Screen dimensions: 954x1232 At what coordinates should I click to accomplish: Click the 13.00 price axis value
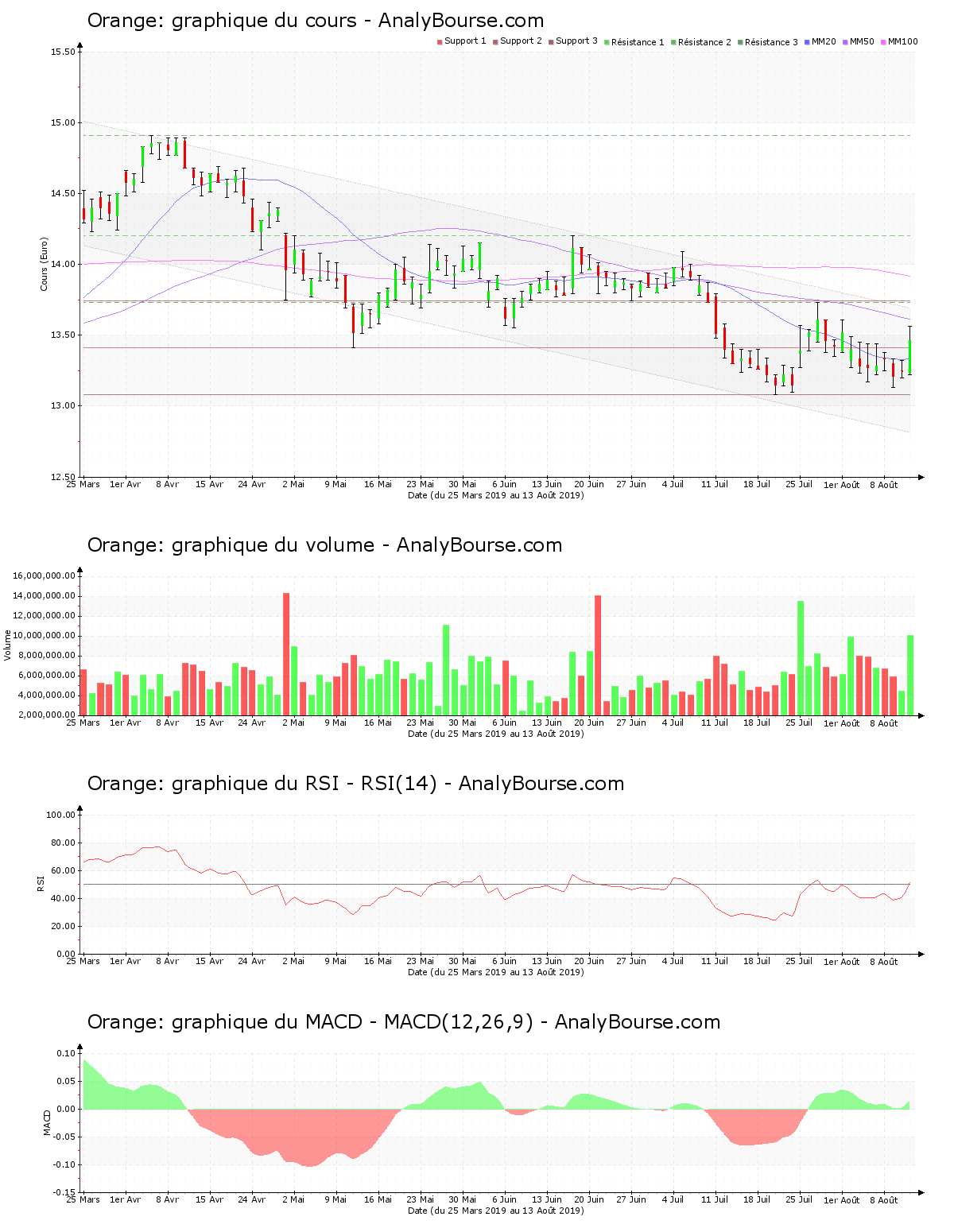(63, 406)
